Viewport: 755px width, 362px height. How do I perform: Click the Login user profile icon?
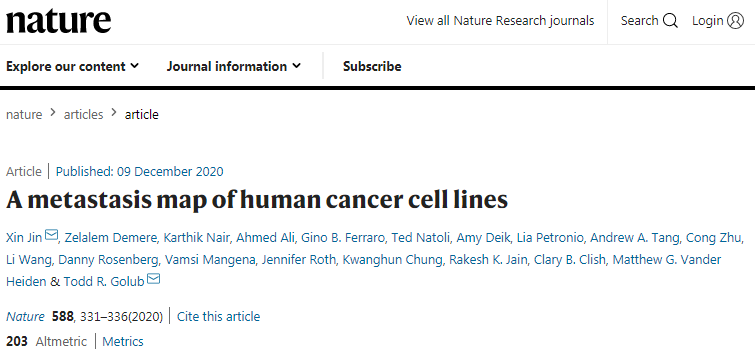(x=735, y=21)
